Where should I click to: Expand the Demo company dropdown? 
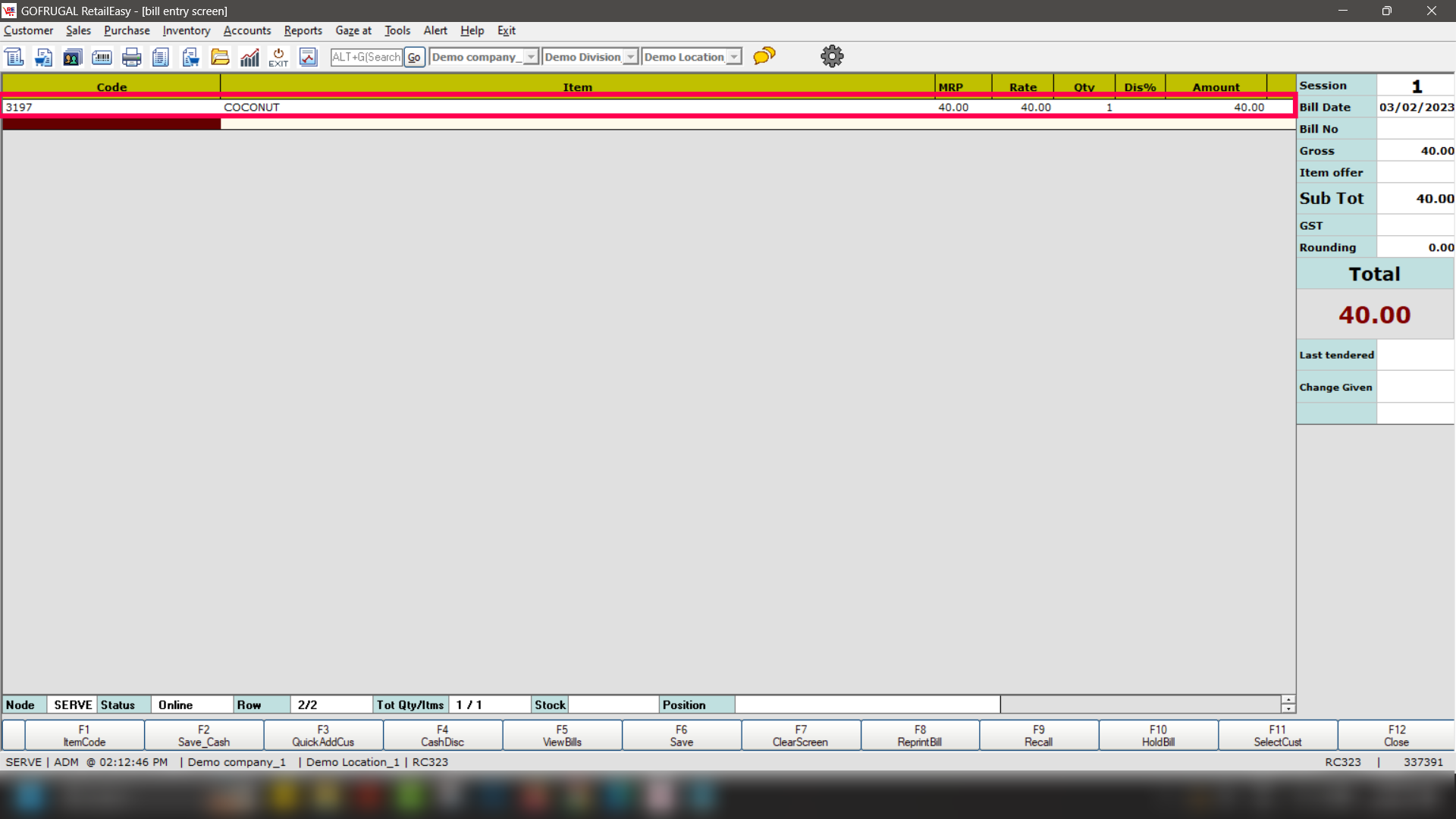531,57
